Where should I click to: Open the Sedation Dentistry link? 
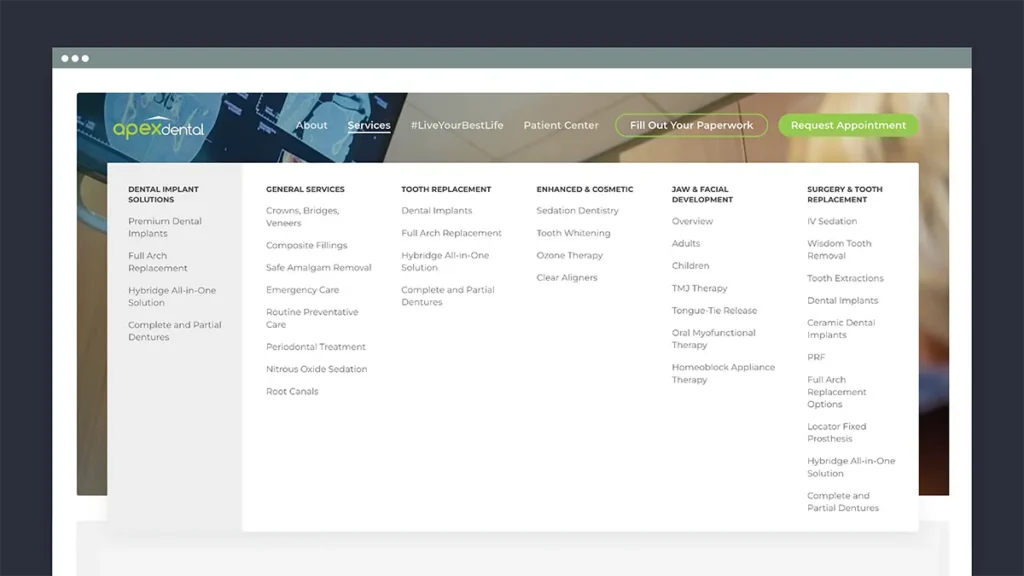click(x=577, y=211)
